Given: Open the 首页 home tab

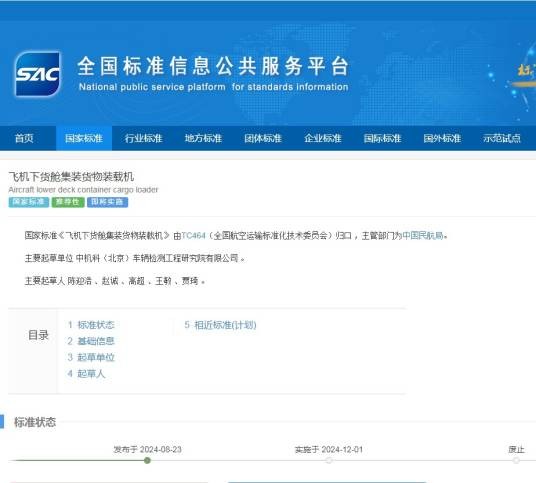Looking at the screenshot, I should point(24,138).
